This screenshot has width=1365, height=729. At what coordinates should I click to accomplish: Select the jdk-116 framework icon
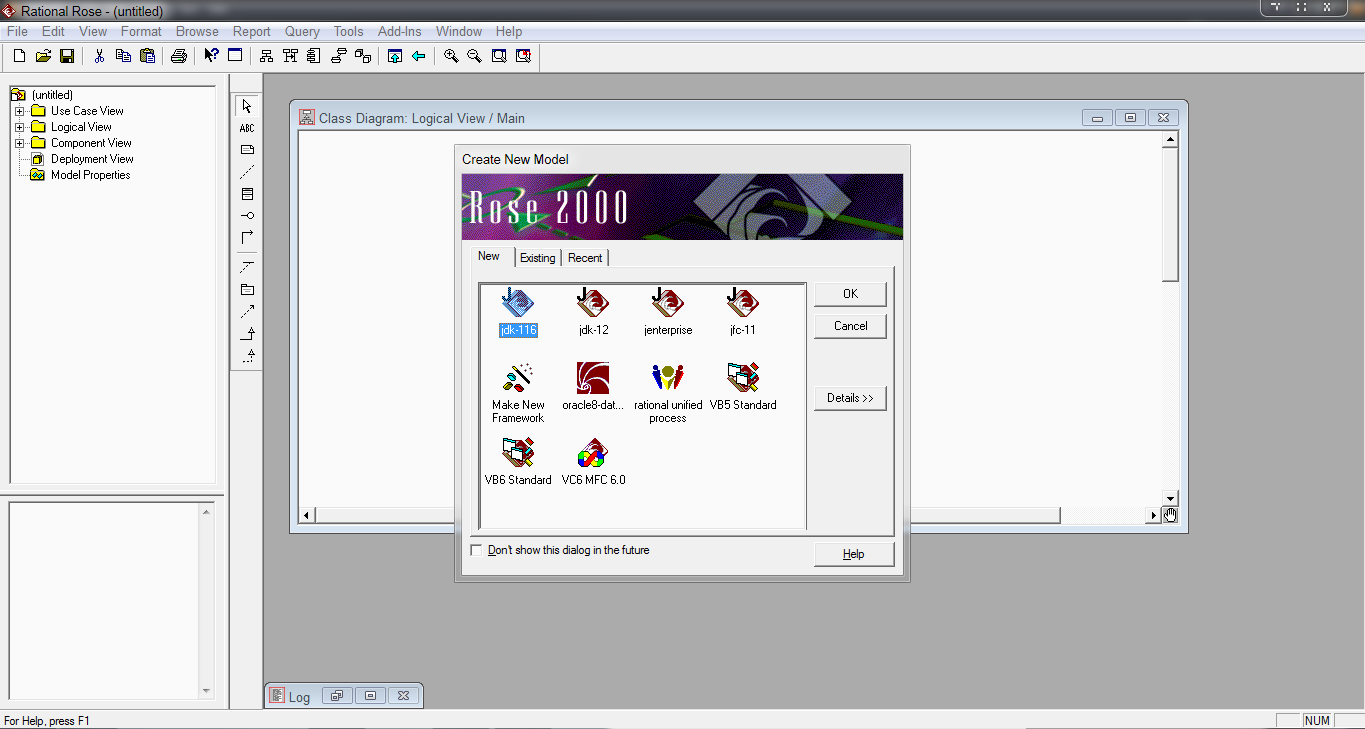click(518, 312)
